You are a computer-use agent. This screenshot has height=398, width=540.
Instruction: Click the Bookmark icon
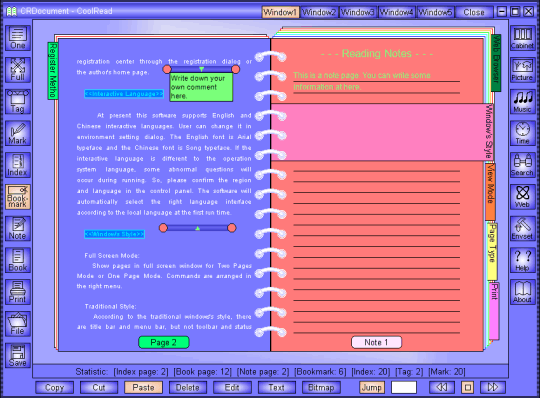(18, 197)
